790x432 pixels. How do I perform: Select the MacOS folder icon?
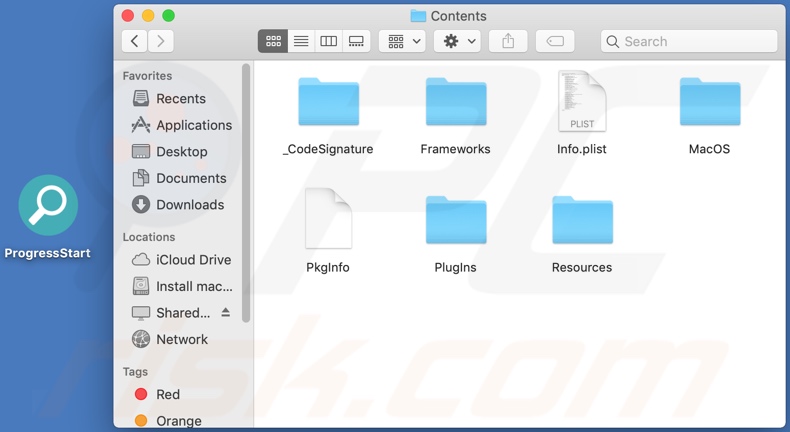pos(710,101)
